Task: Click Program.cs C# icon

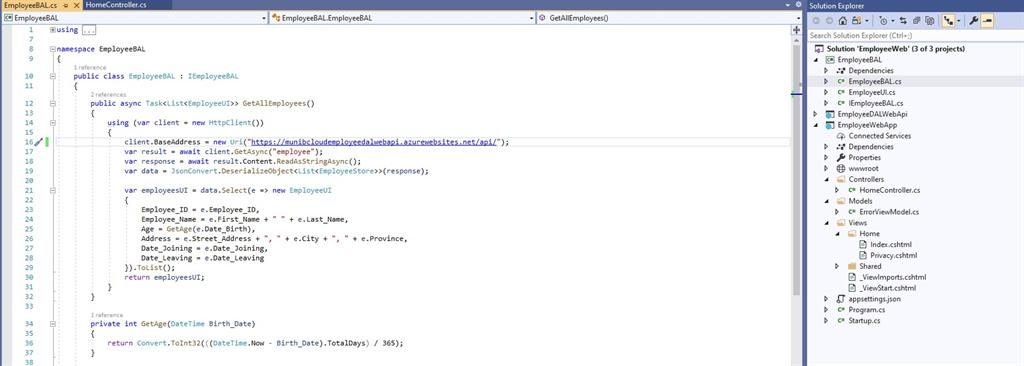Action: 841,310
